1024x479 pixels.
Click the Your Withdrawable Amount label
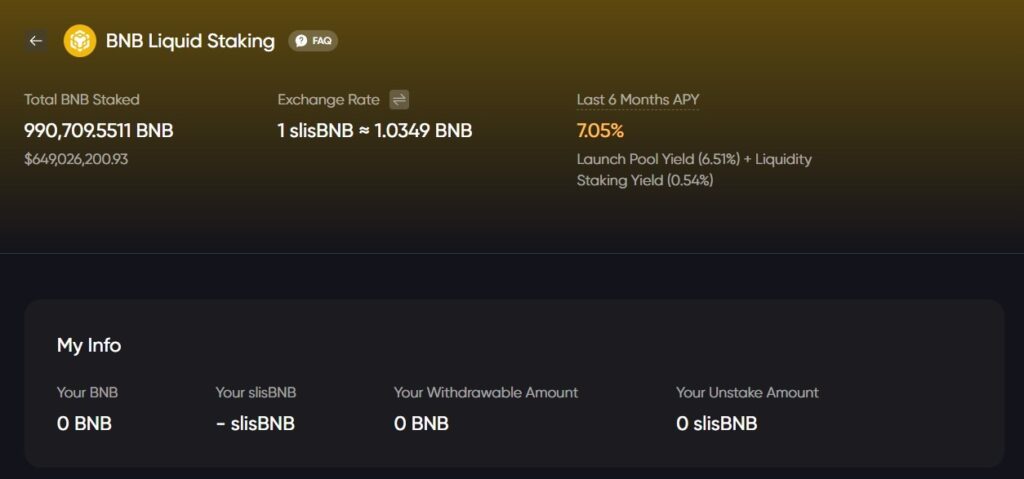point(486,393)
